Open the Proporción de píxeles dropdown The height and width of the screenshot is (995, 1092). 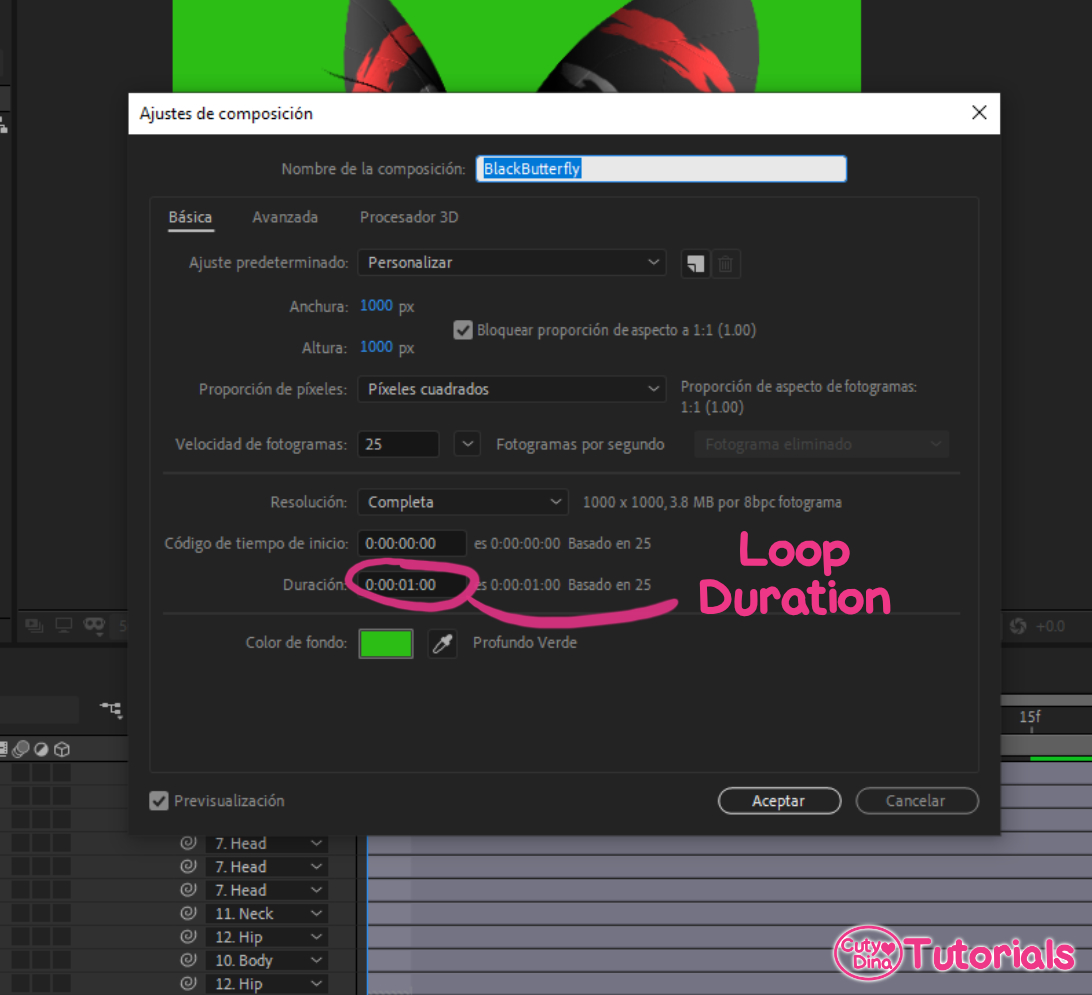[x=512, y=389]
